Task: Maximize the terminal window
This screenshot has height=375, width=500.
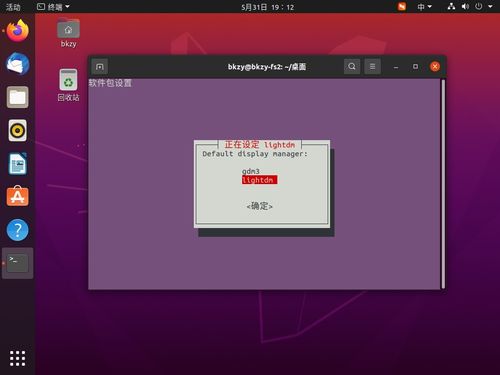Action: click(x=415, y=67)
